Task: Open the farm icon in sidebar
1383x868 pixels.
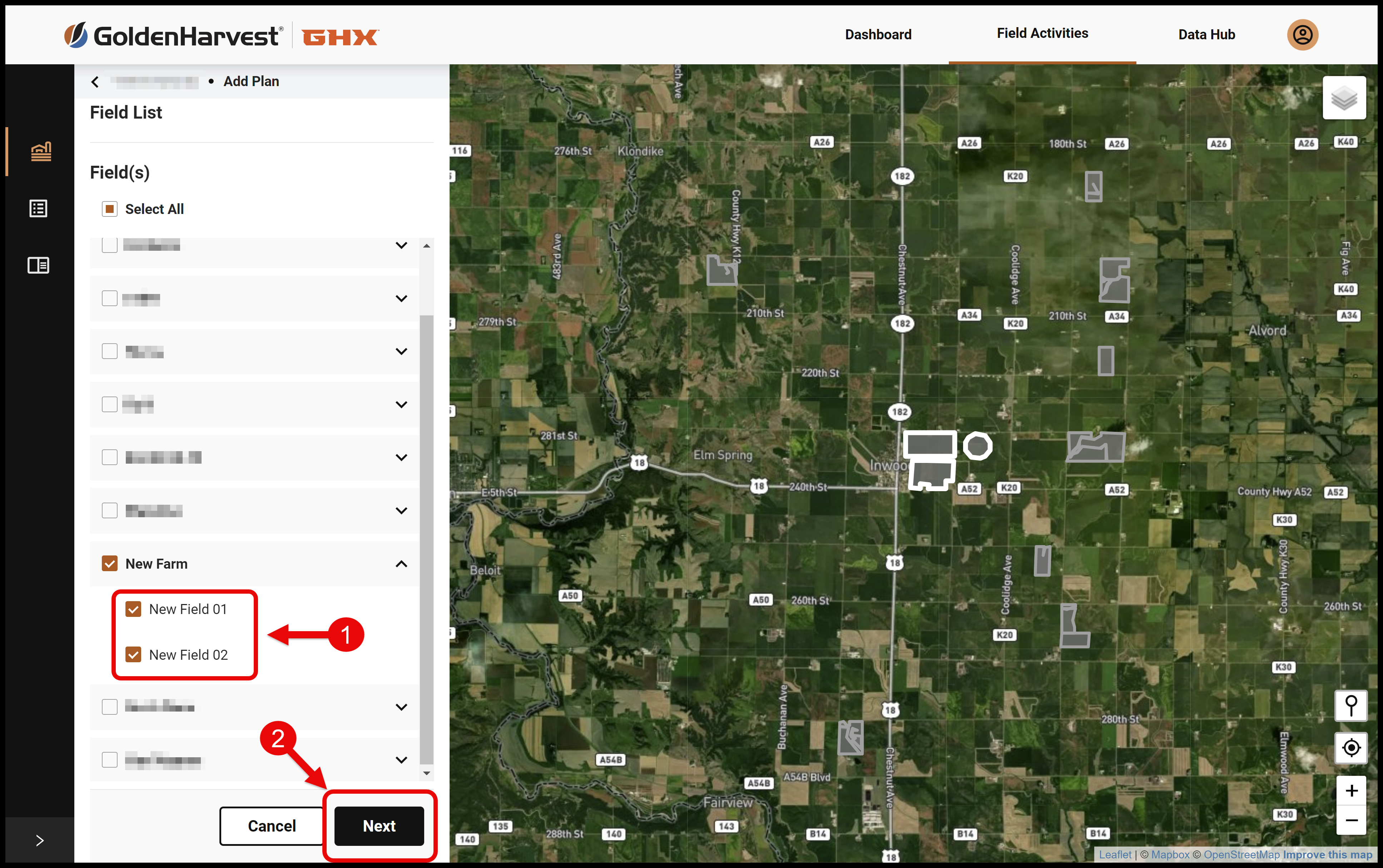Action: (41, 151)
